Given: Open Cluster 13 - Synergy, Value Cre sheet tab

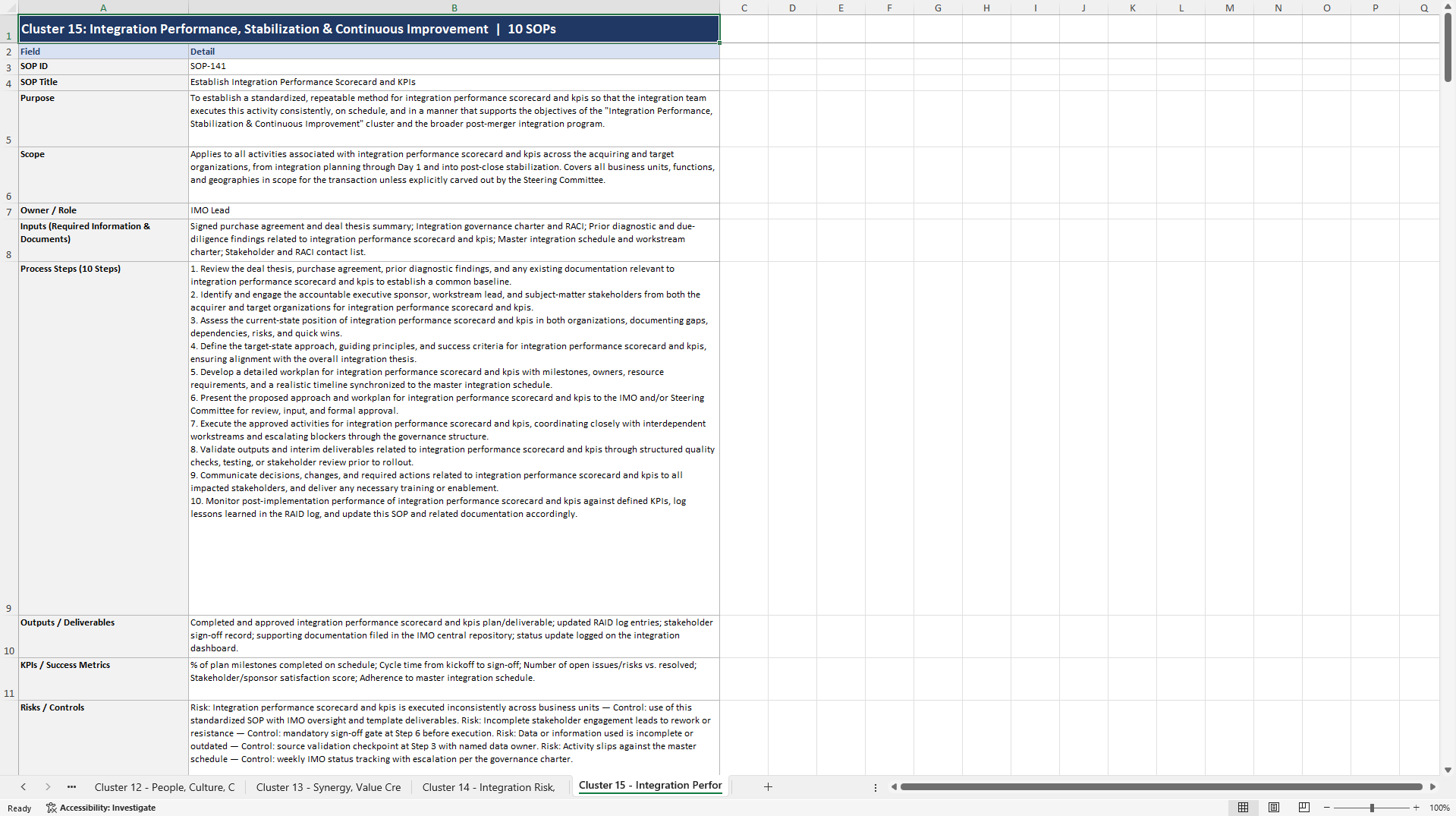Looking at the screenshot, I should click(x=329, y=787).
